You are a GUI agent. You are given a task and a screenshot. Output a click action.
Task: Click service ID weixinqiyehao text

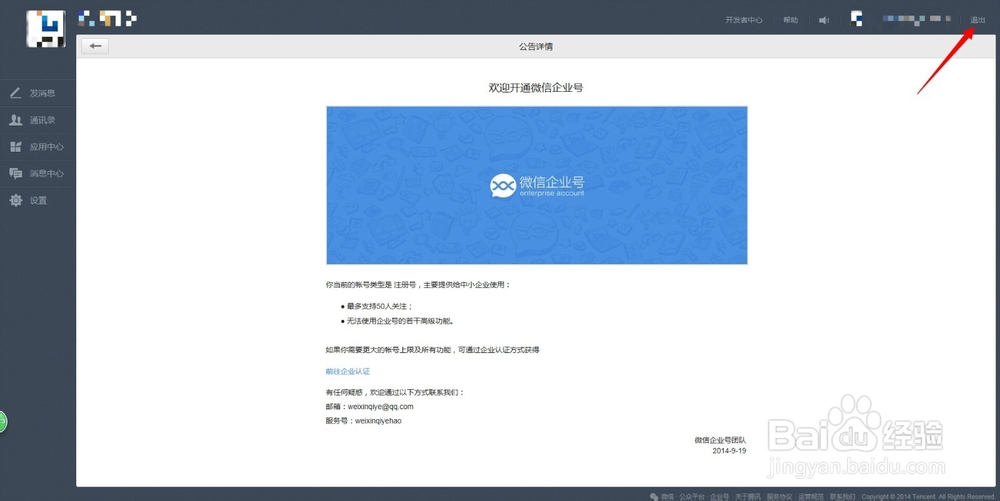point(378,421)
